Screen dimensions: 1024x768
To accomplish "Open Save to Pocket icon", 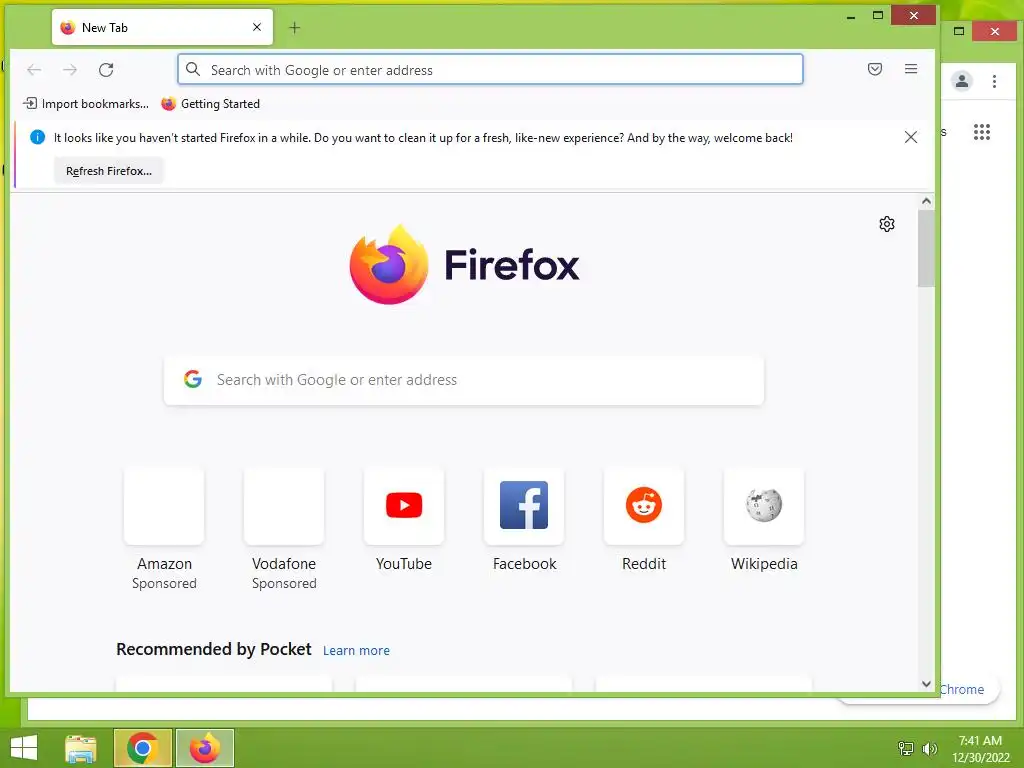I will pyautogui.click(x=875, y=69).
